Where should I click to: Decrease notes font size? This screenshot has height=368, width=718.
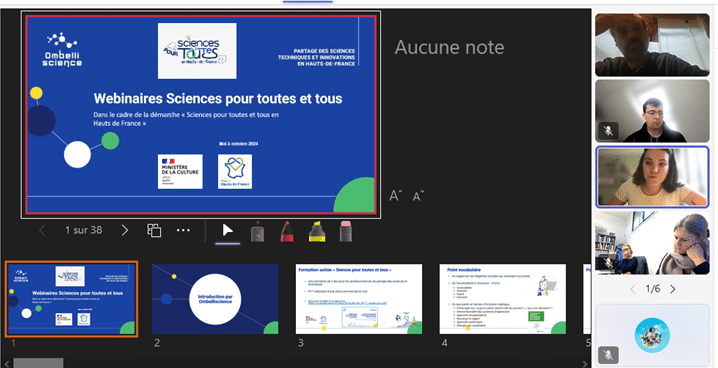[x=418, y=196]
